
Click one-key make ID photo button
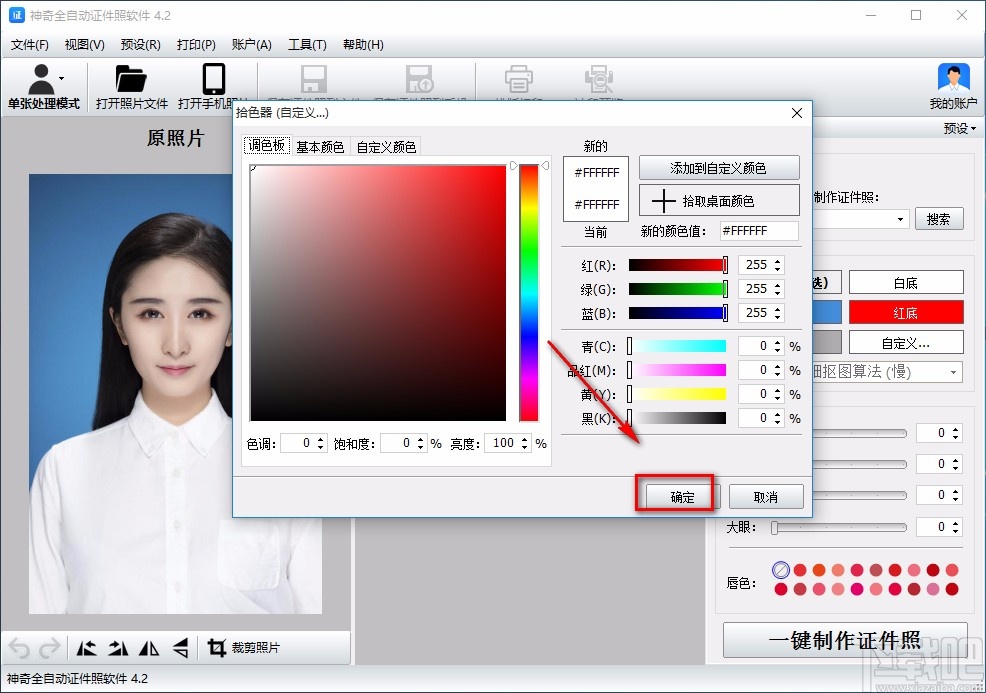(845, 640)
